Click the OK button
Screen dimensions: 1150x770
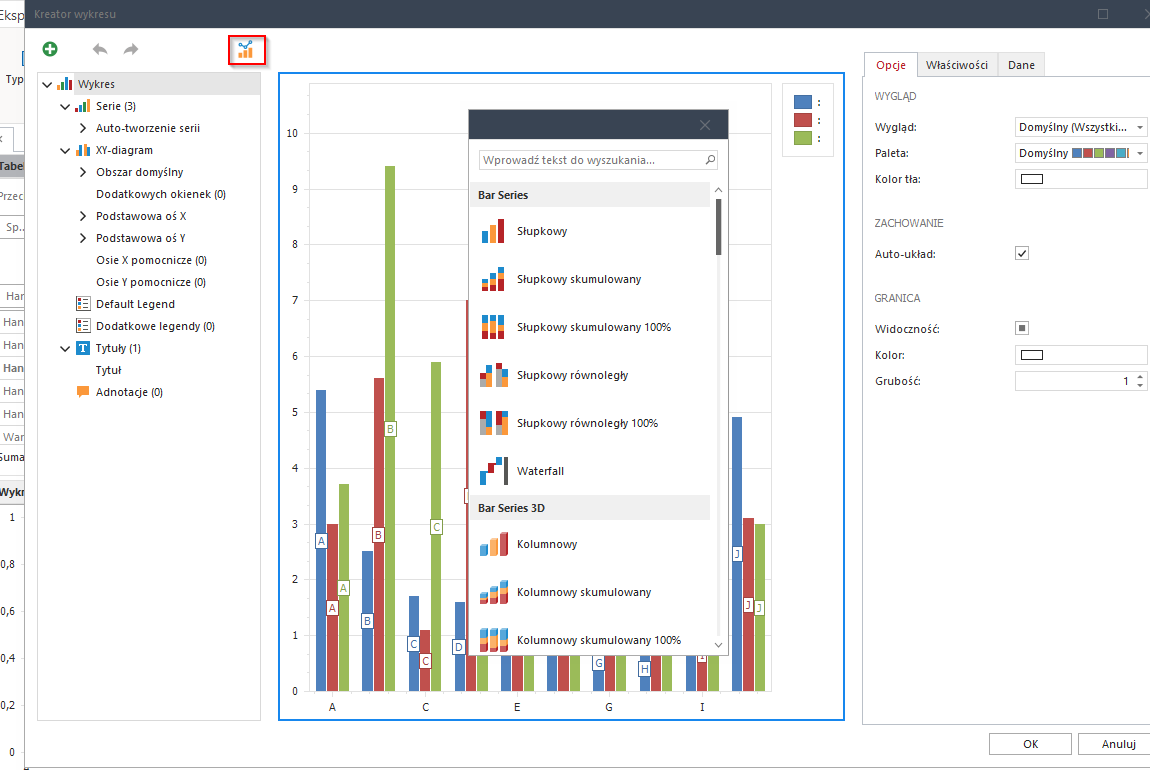click(1030, 744)
